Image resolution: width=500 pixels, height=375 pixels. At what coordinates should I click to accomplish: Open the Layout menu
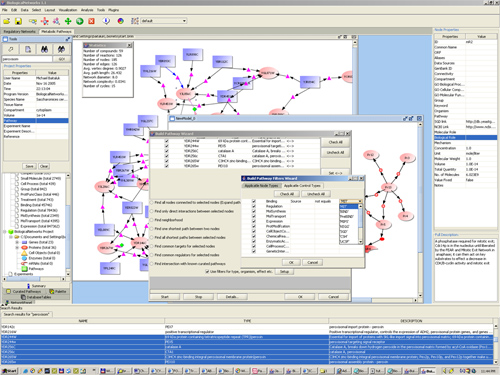[49, 10]
